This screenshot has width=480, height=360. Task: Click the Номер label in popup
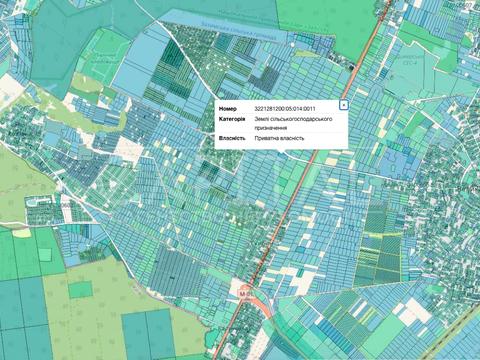click(x=228, y=109)
